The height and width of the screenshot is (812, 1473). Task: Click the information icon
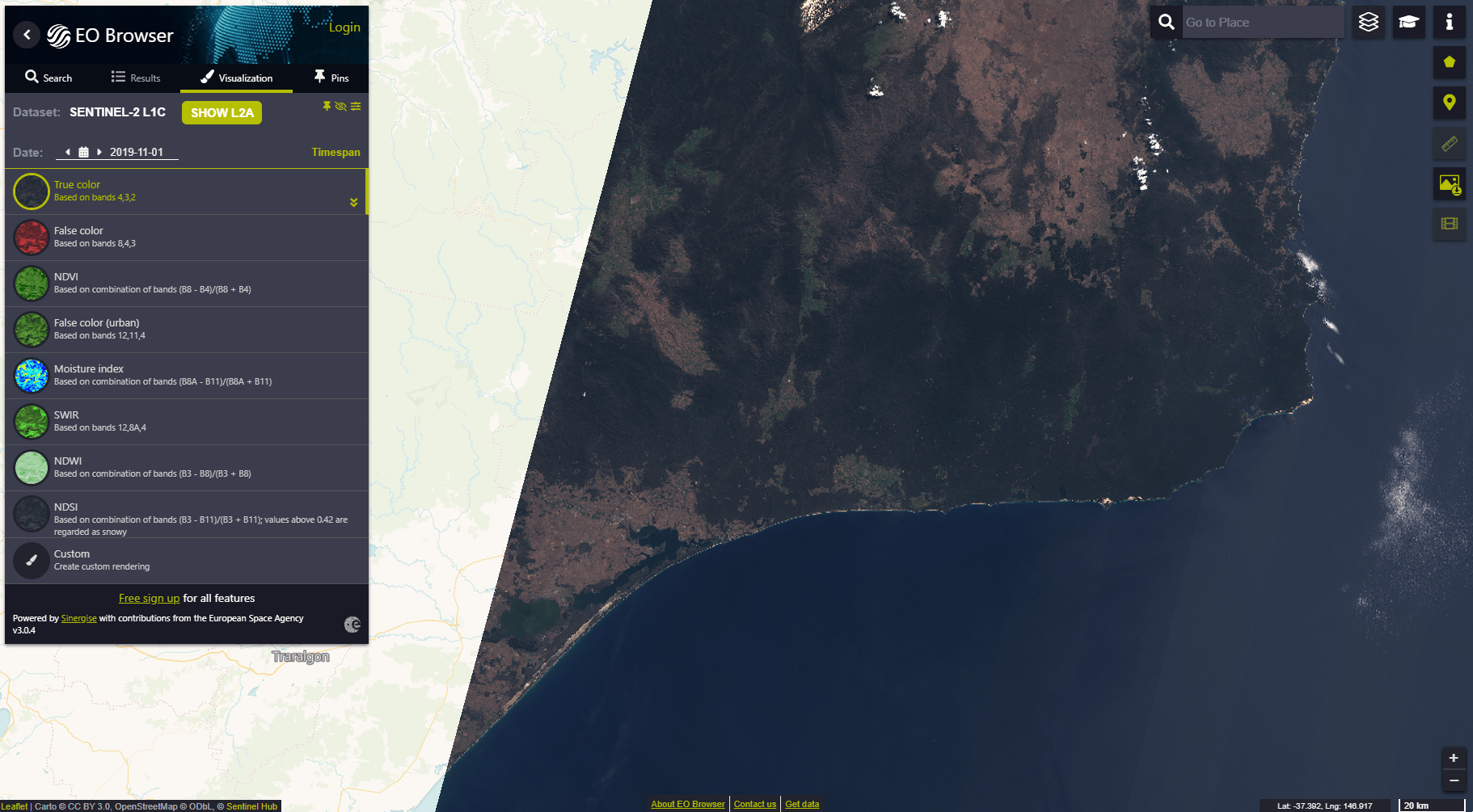(1450, 23)
